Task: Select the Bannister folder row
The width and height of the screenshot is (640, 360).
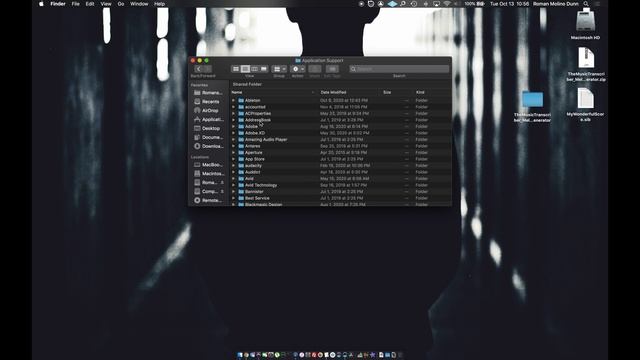Action: [340, 192]
